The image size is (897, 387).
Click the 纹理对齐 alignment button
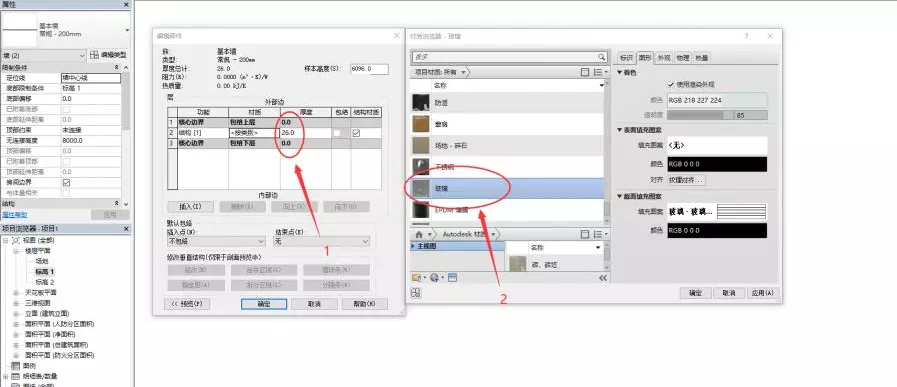point(686,180)
